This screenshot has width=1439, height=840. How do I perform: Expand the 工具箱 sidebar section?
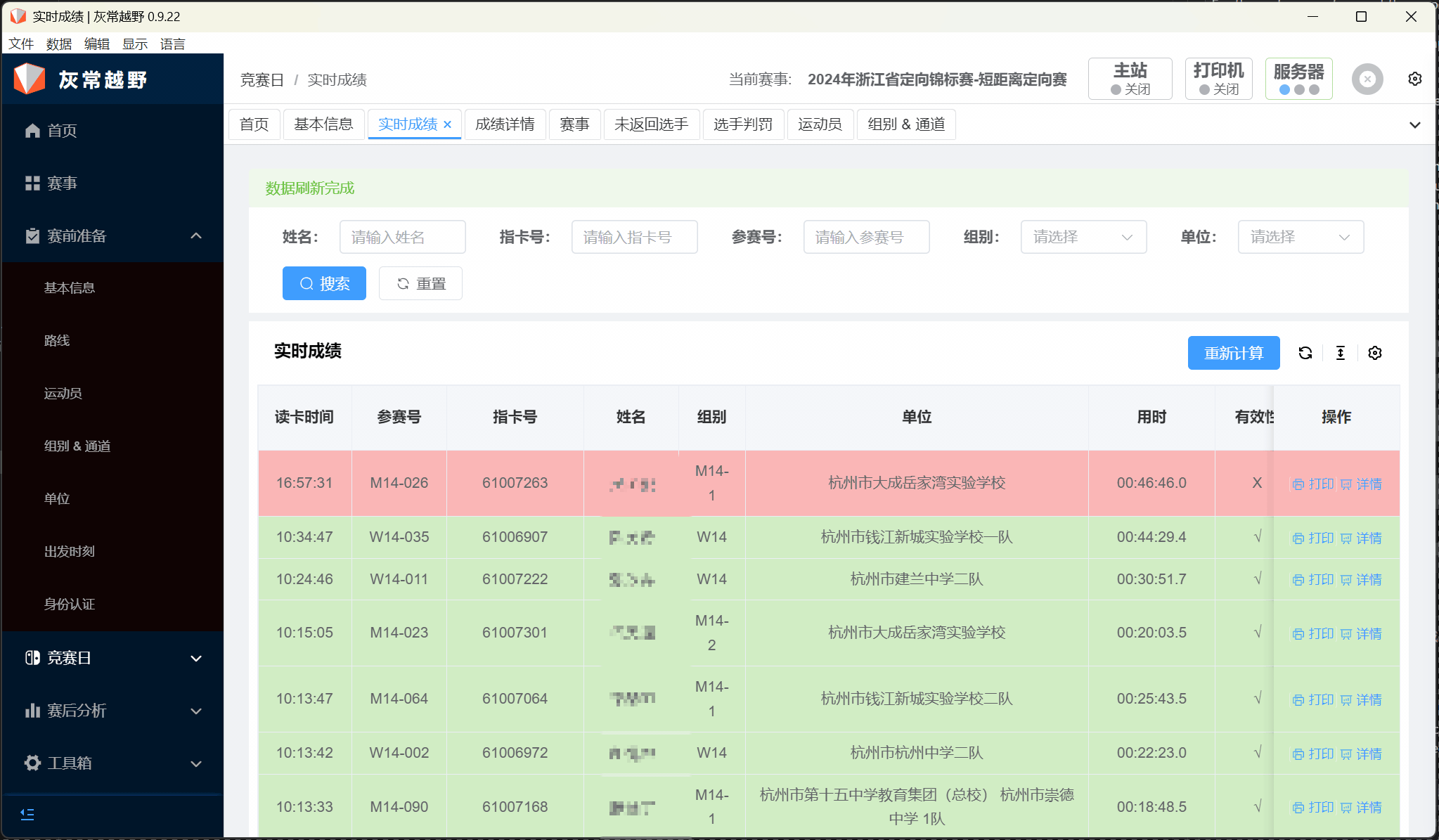(x=112, y=763)
